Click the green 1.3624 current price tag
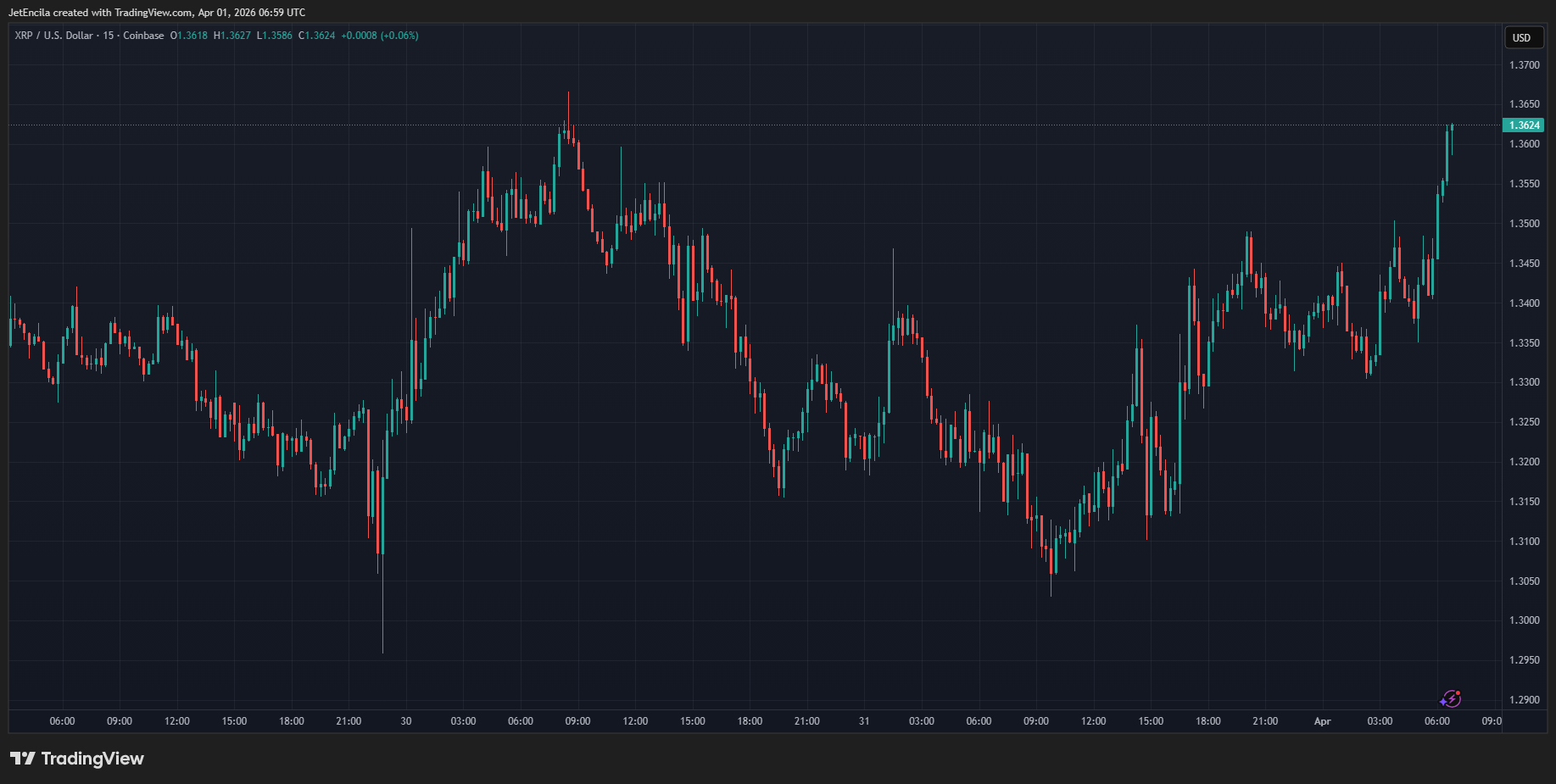1556x784 pixels. tap(1524, 125)
